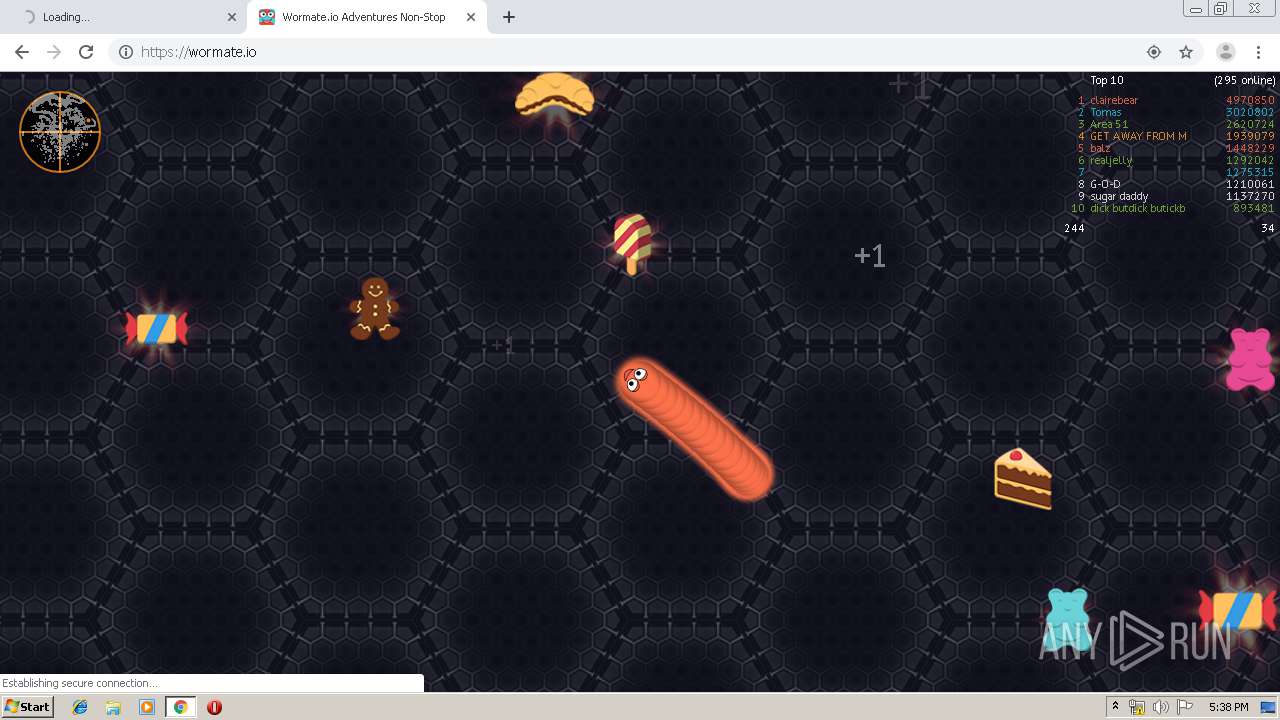The image size is (1280, 720).
Task: Open the Chrome profile avatar menu
Action: [x=1225, y=52]
